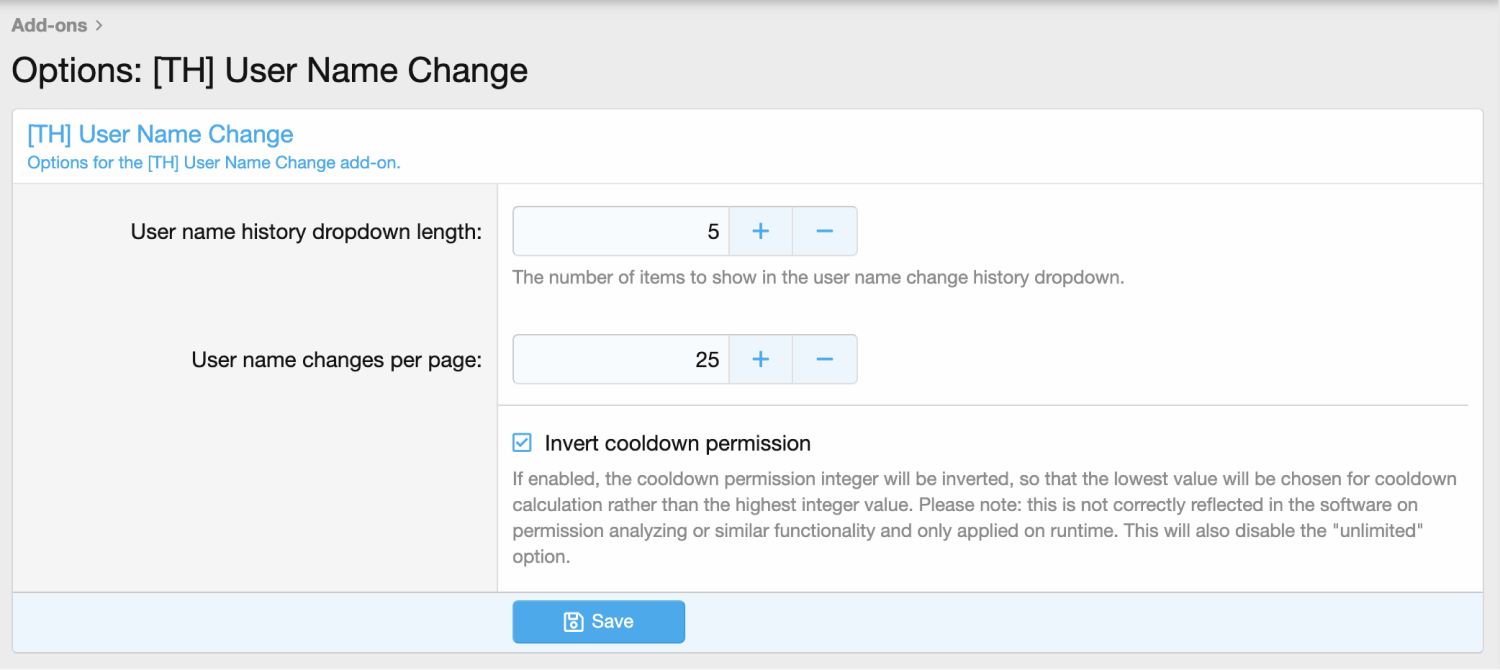Image resolution: width=1500 pixels, height=670 pixels.
Task: Click the "Invert cooldown permission" label text
Action: [x=677, y=443]
